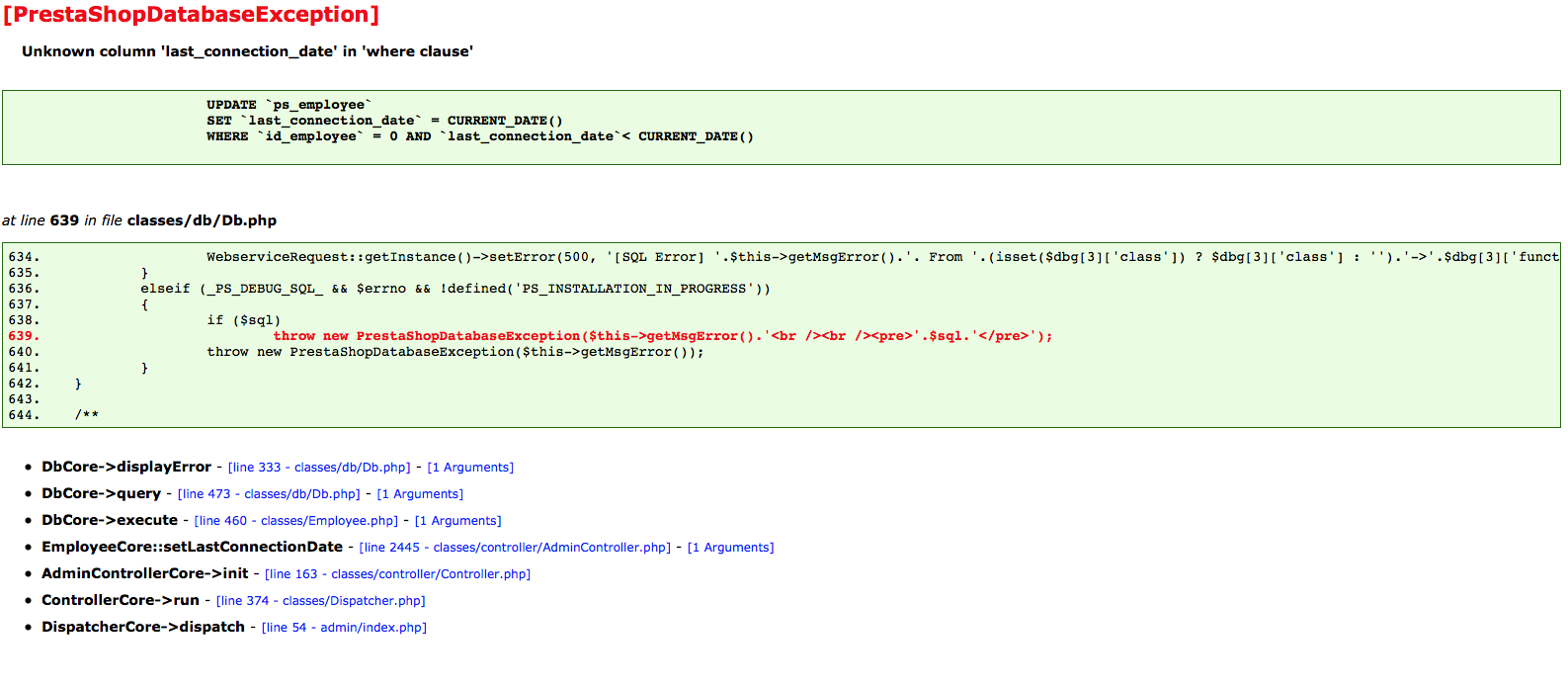
Task: Click DbCore->execute stack trace entry
Action: point(110,520)
